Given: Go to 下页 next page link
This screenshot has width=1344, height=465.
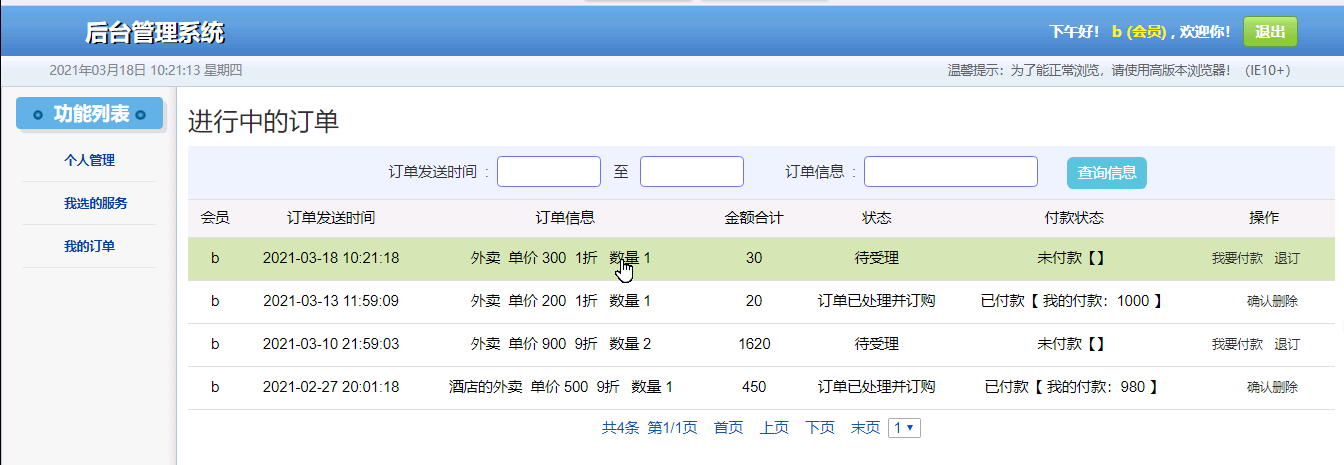Looking at the screenshot, I should [820, 427].
